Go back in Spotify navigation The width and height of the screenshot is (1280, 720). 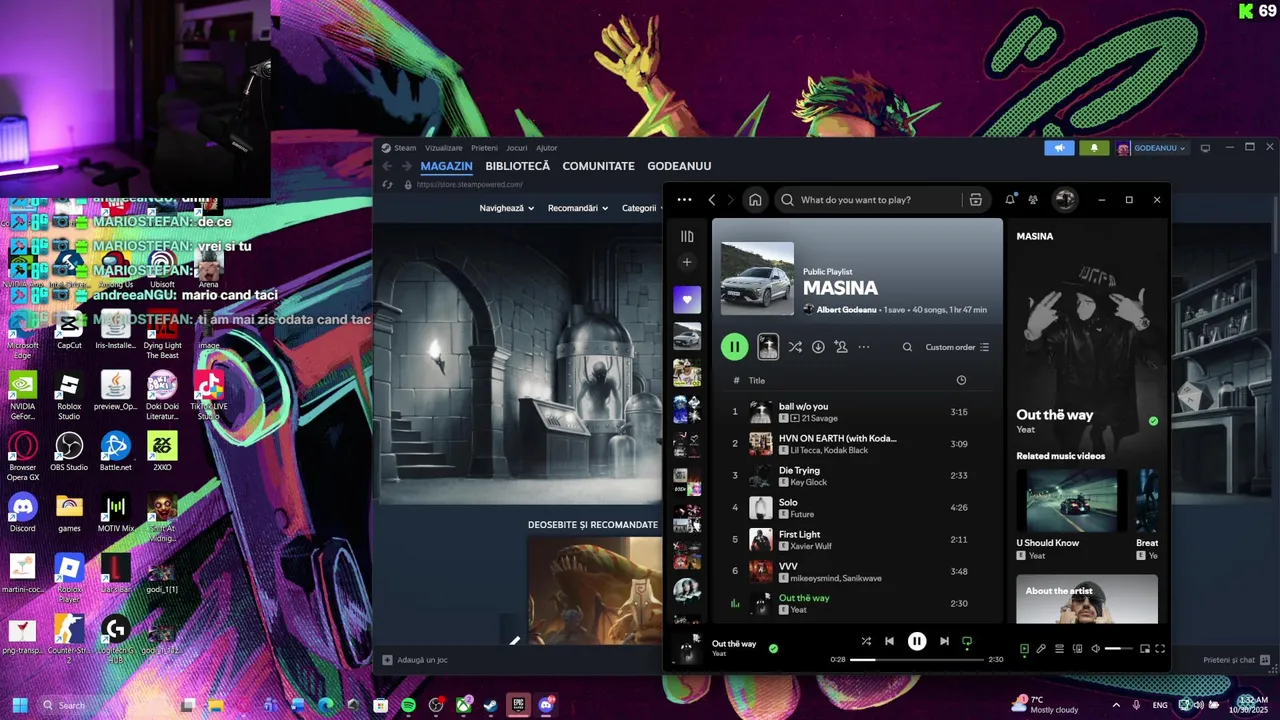pyautogui.click(x=712, y=200)
